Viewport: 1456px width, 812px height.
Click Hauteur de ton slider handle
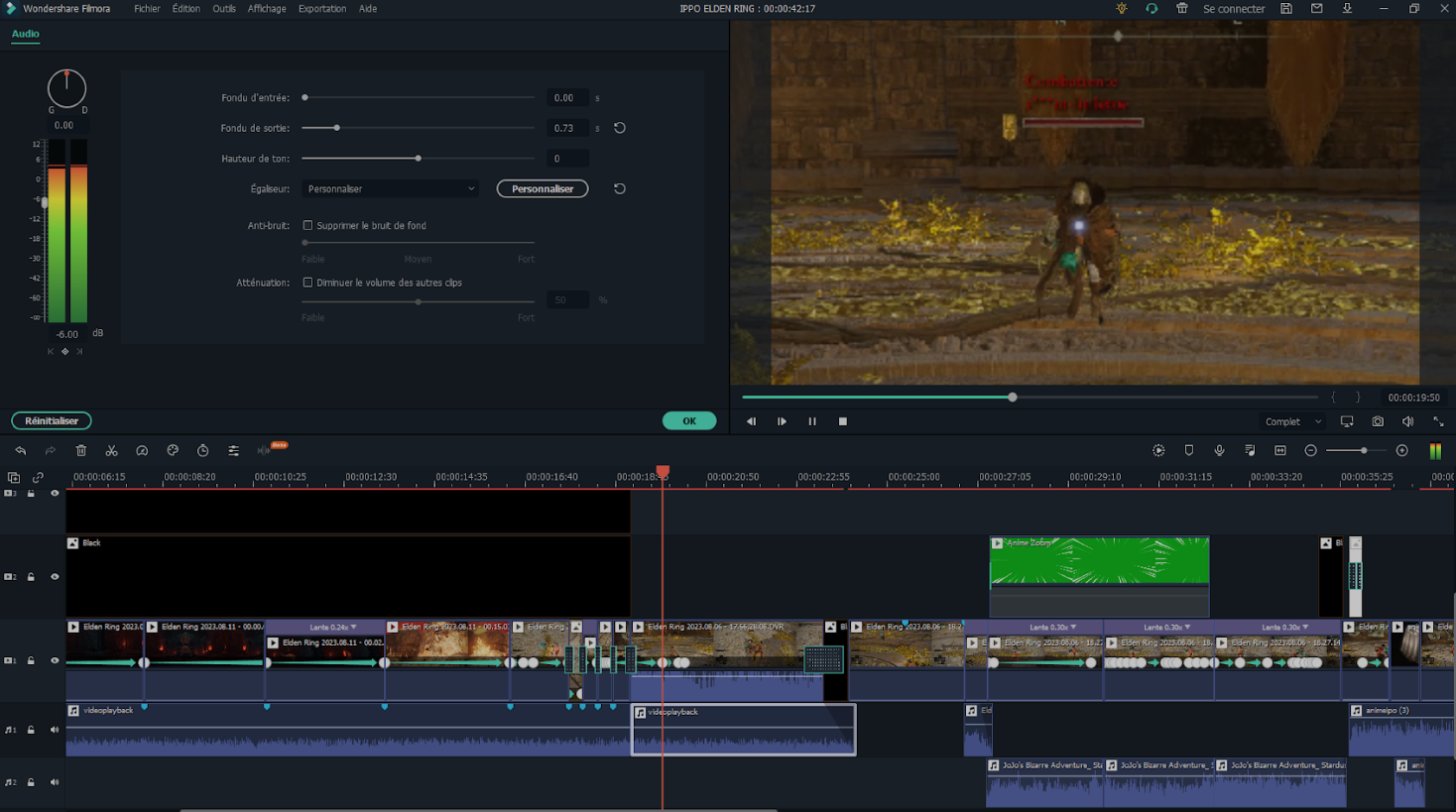point(419,158)
